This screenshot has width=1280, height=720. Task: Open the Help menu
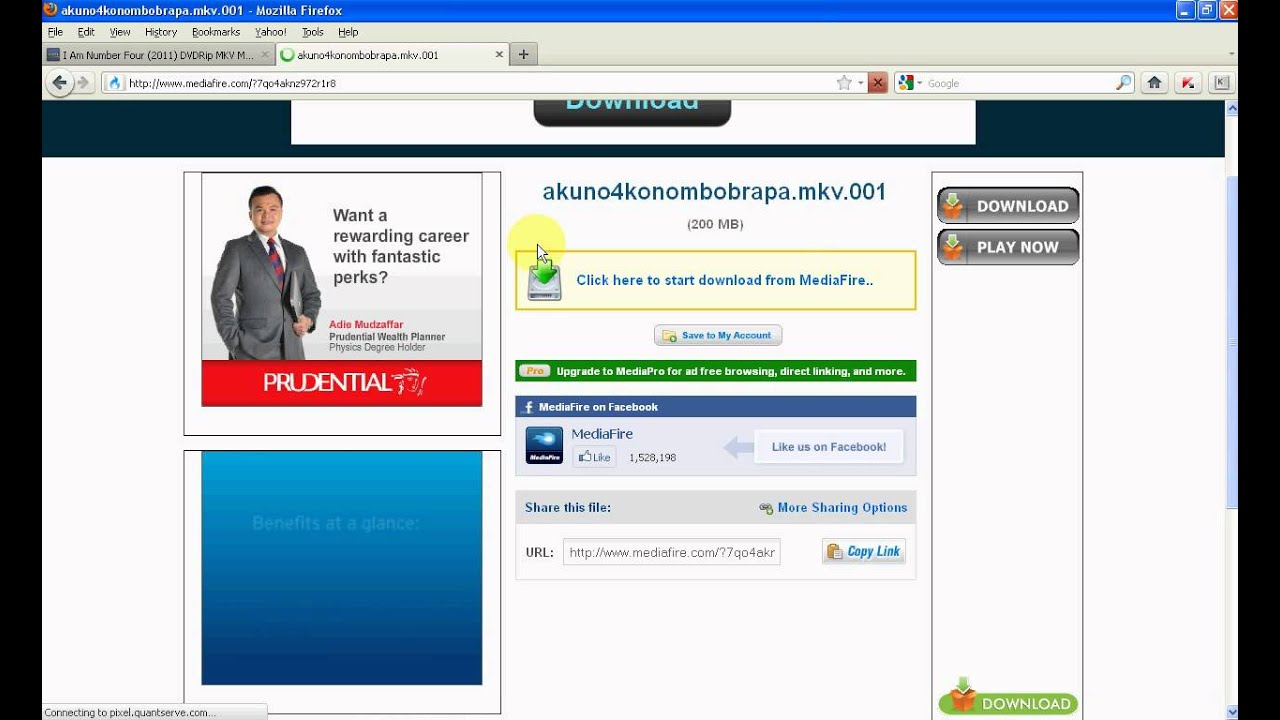click(x=348, y=32)
